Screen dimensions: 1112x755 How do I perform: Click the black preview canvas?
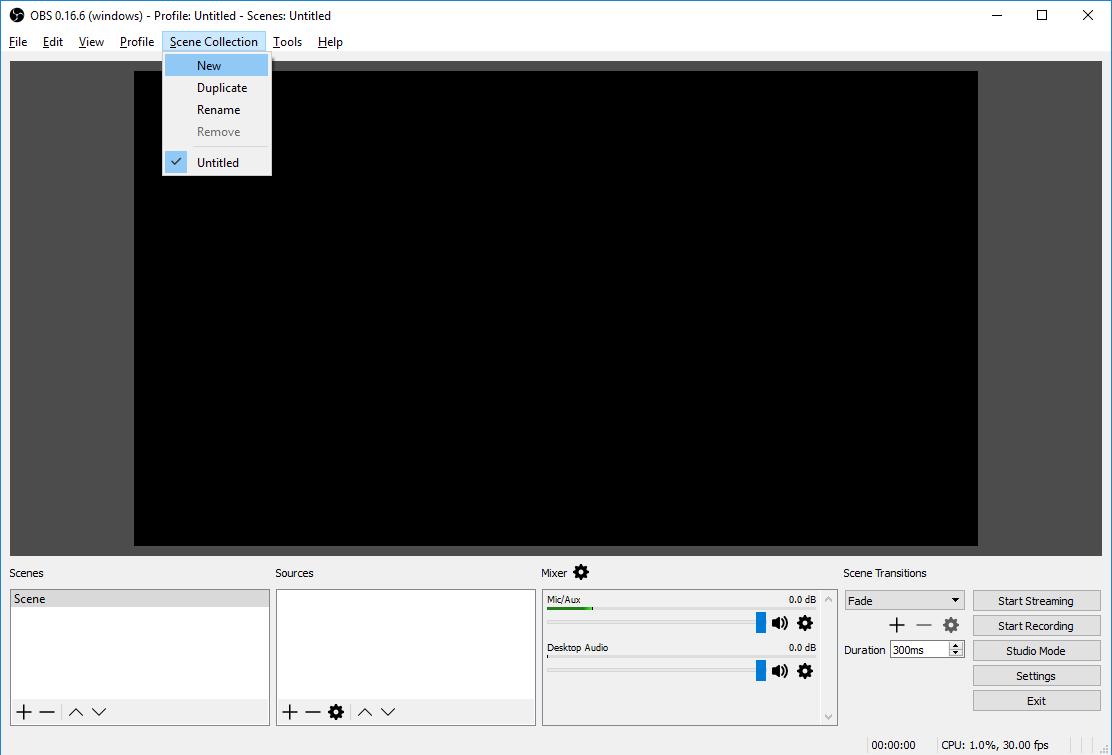click(555, 308)
